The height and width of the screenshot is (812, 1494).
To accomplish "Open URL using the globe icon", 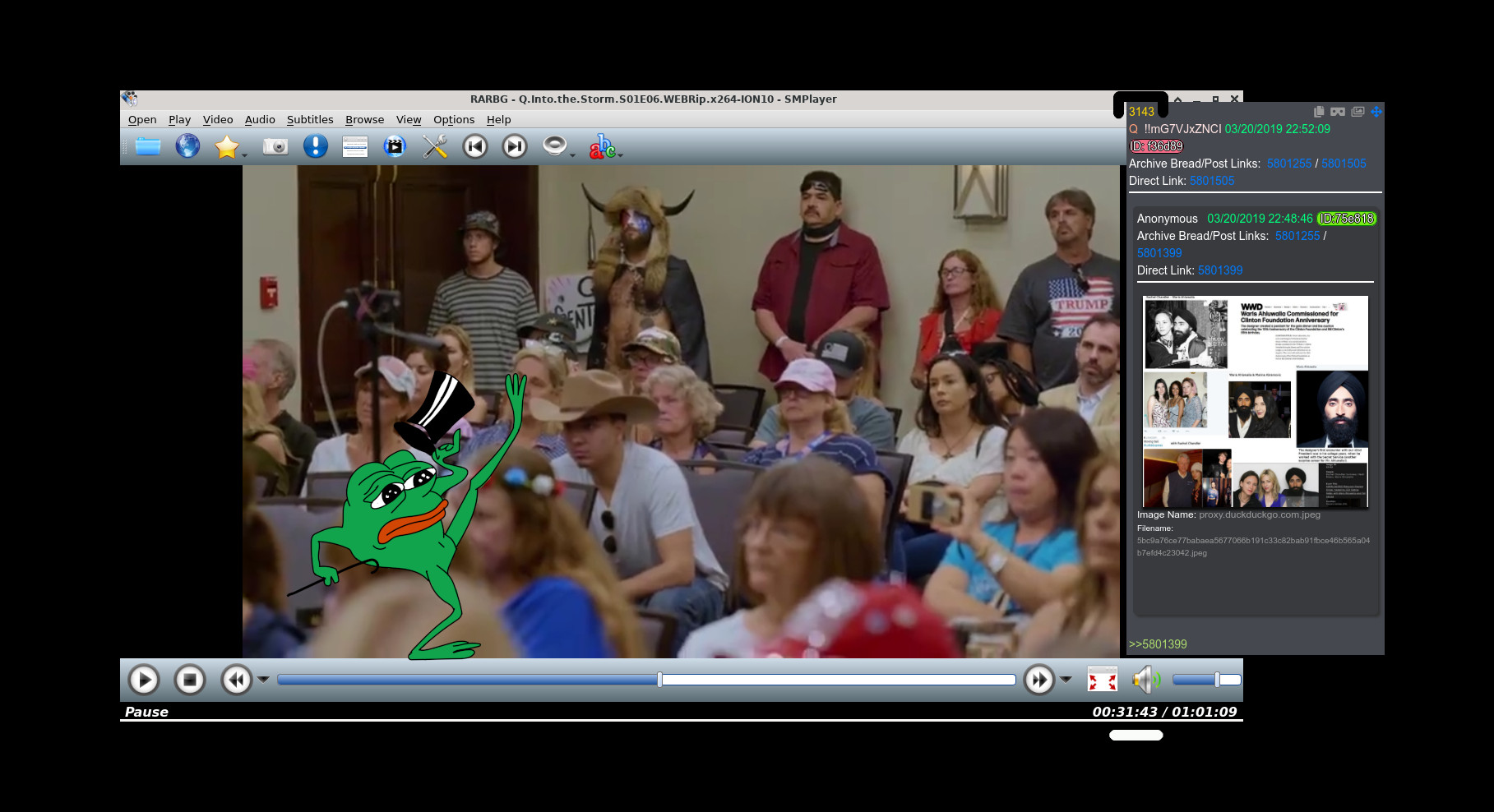I will pyautogui.click(x=187, y=146).
